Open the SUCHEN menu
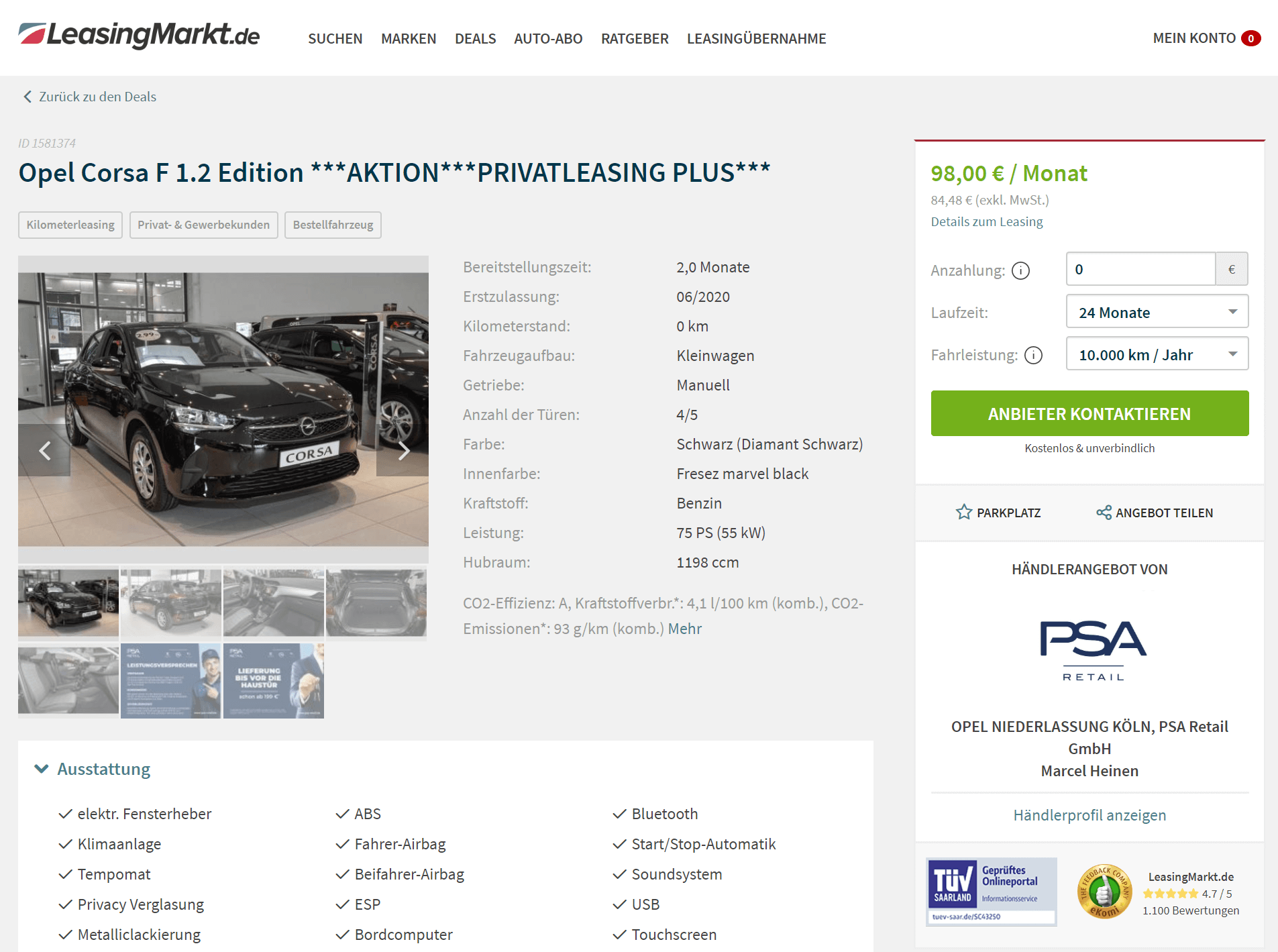The width and height of the screenshot is (1278, 952). (335, 39)
